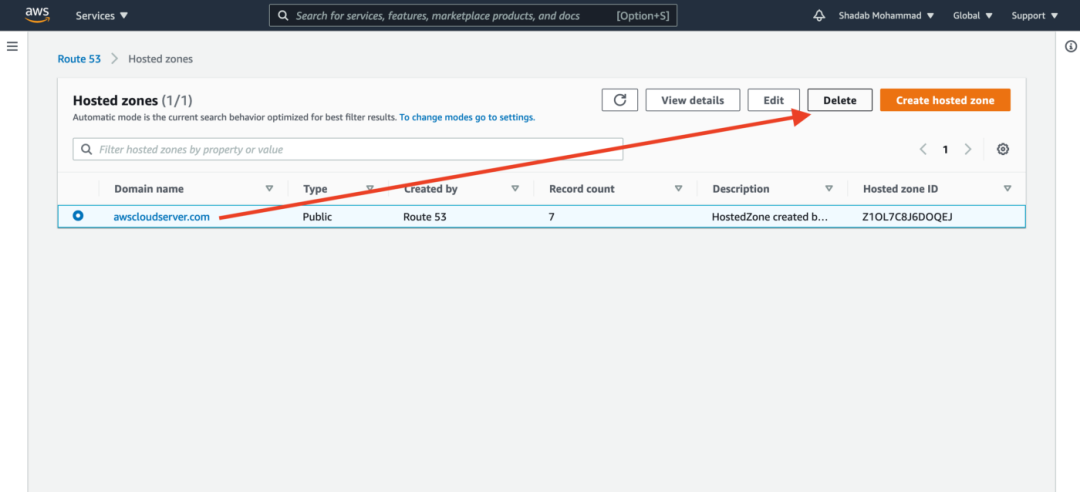This screenshot has width=1080, height=492.
Task: Open the Global region dropdown
Action: pos(973,15)
